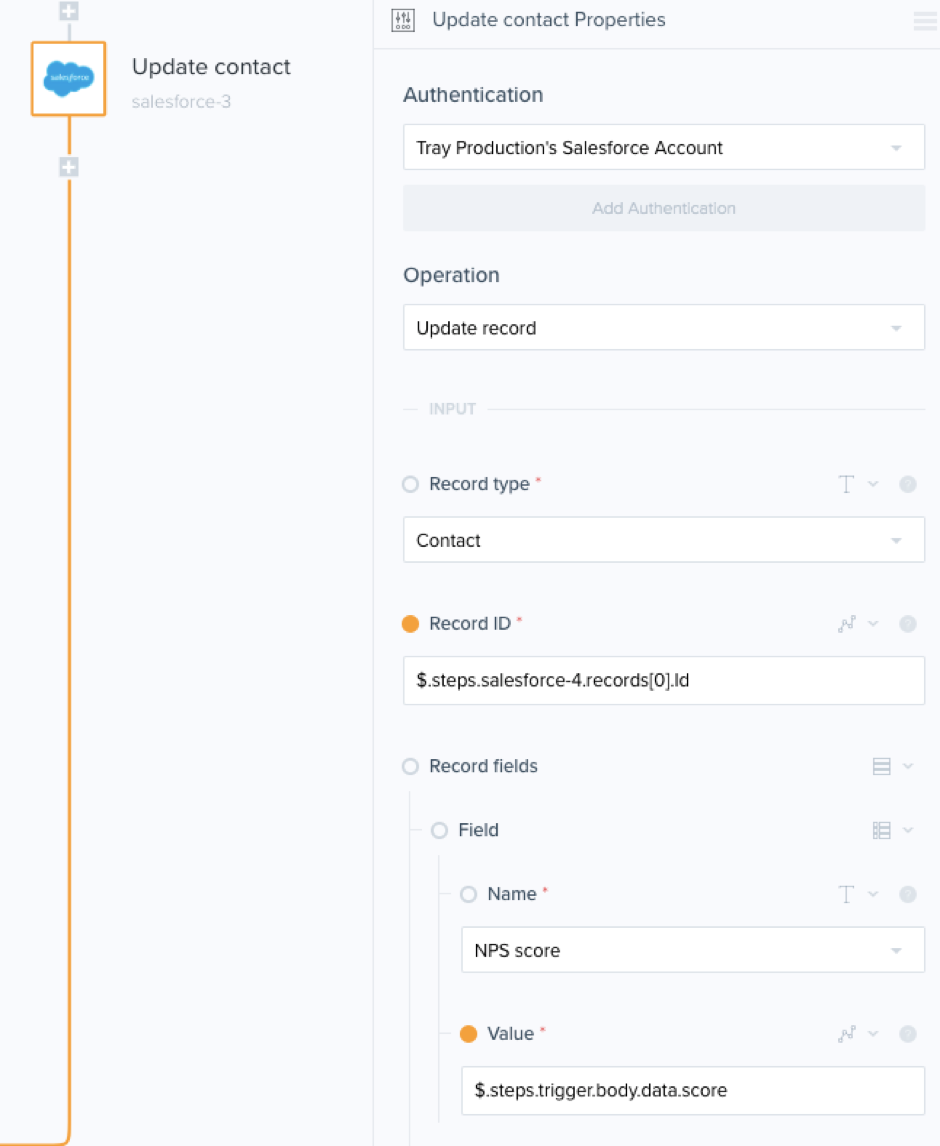This screenshot has height=1146, width=940.
Task: Add a step below Update contact
Action: coord(69,167)
